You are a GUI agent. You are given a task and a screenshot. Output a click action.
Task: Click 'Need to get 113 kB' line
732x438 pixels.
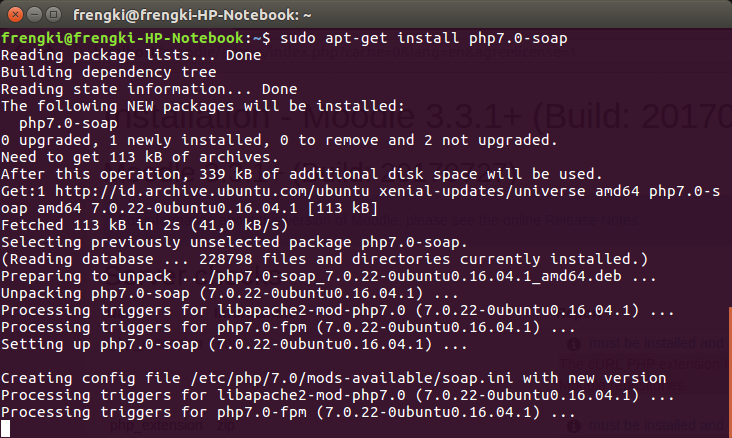point(139,157)
